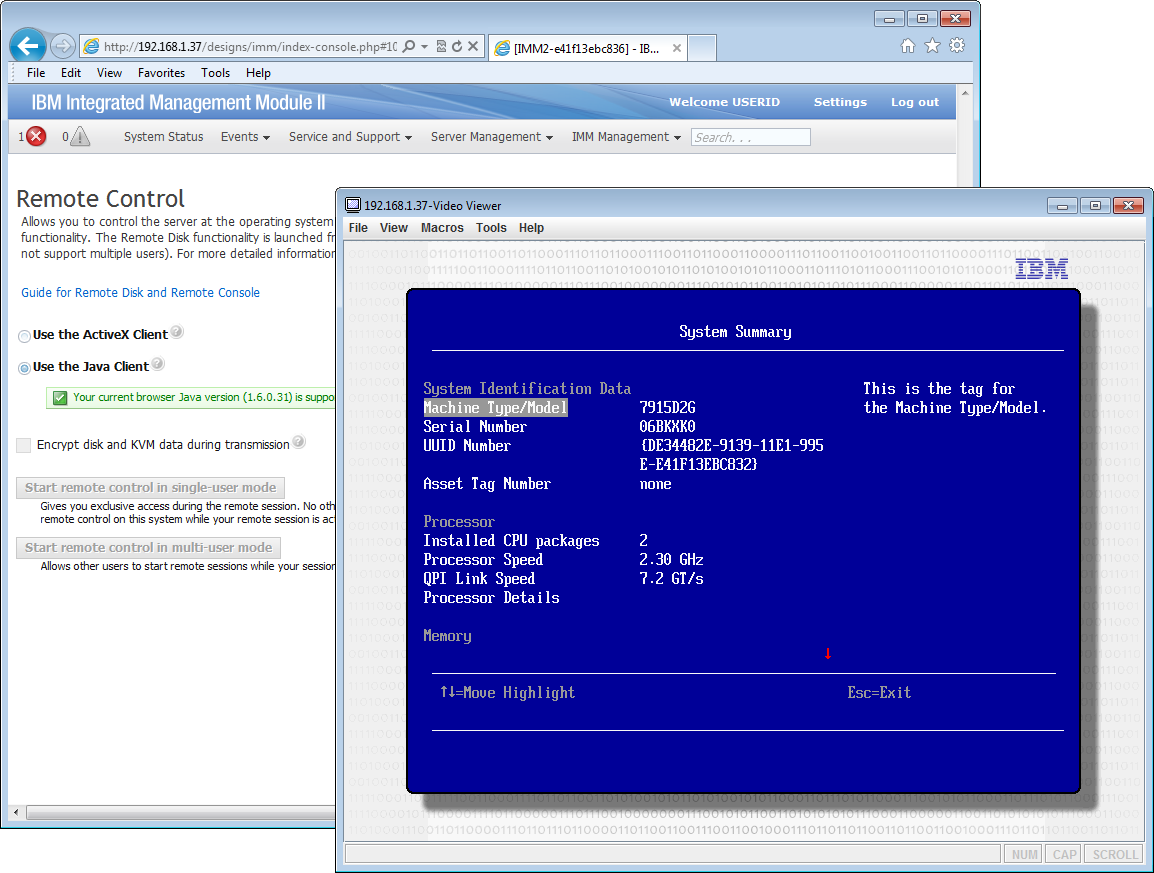Image resolution: width=1154 pixels, height=873 pixels.
Task: Click the Video Viewer window title icon
Action: coord(353,205)
